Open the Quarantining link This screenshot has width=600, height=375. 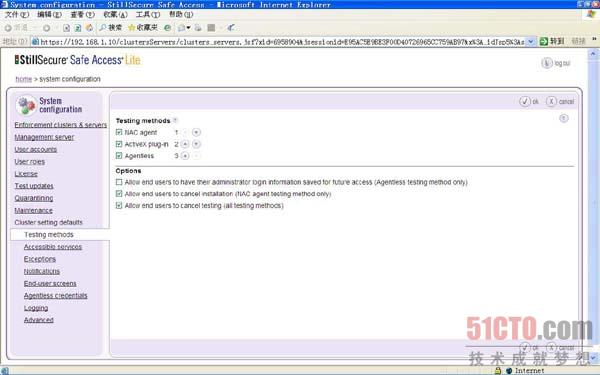[x=34, y=198]
